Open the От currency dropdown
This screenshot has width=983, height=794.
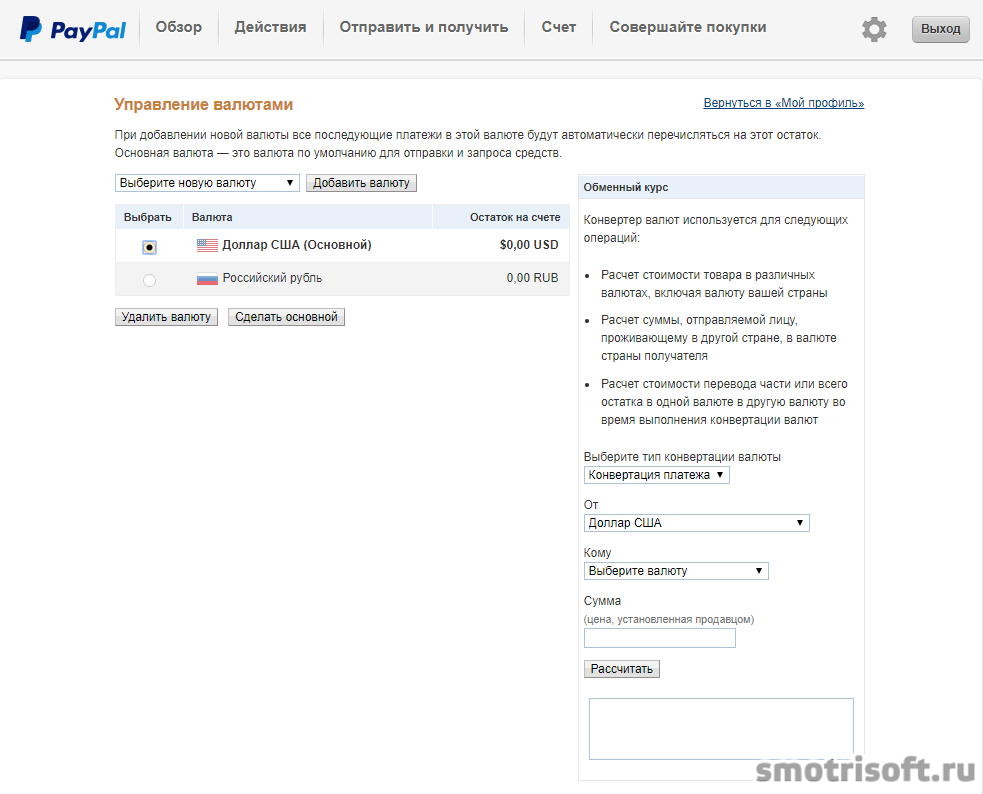click(697, 523)
